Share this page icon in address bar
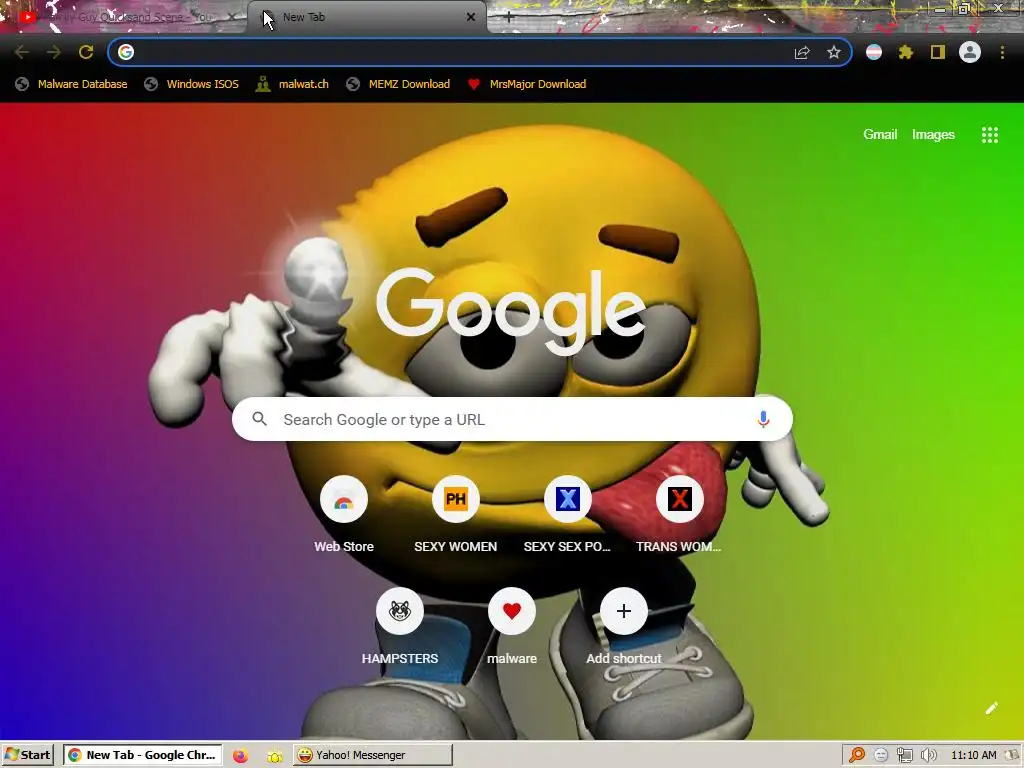1024x768 pixels. tap(802, 52)
